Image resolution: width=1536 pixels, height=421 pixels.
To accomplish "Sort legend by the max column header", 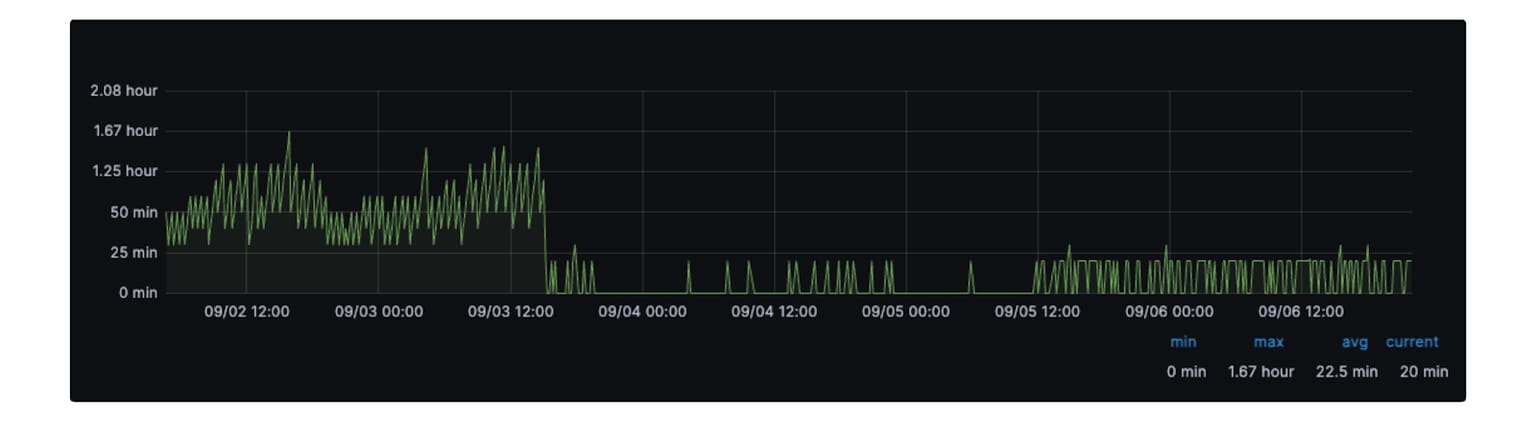I will [x=1268, y=342].
